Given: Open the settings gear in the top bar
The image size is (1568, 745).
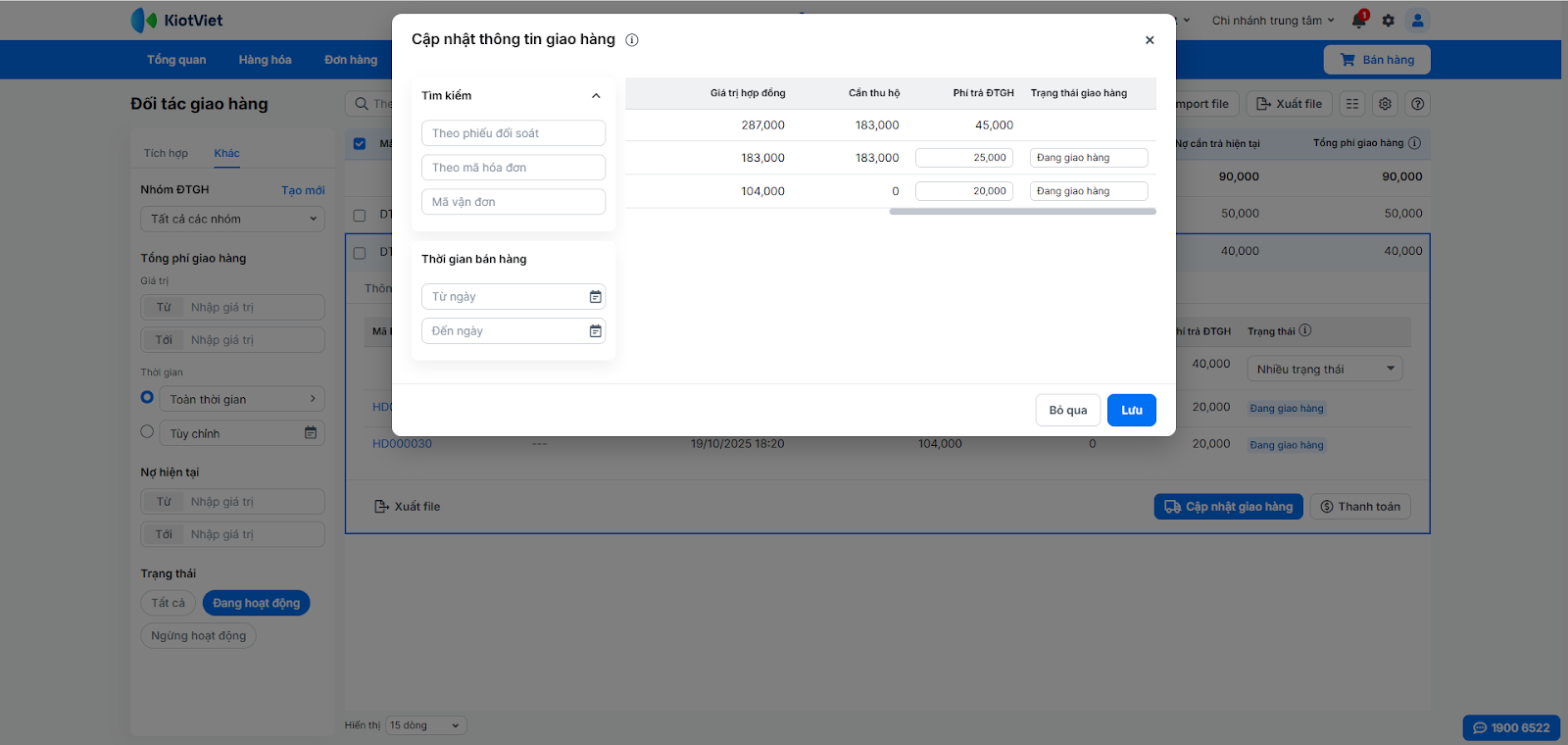Looking at the screenshot, I should click(x=1388, y=21).
